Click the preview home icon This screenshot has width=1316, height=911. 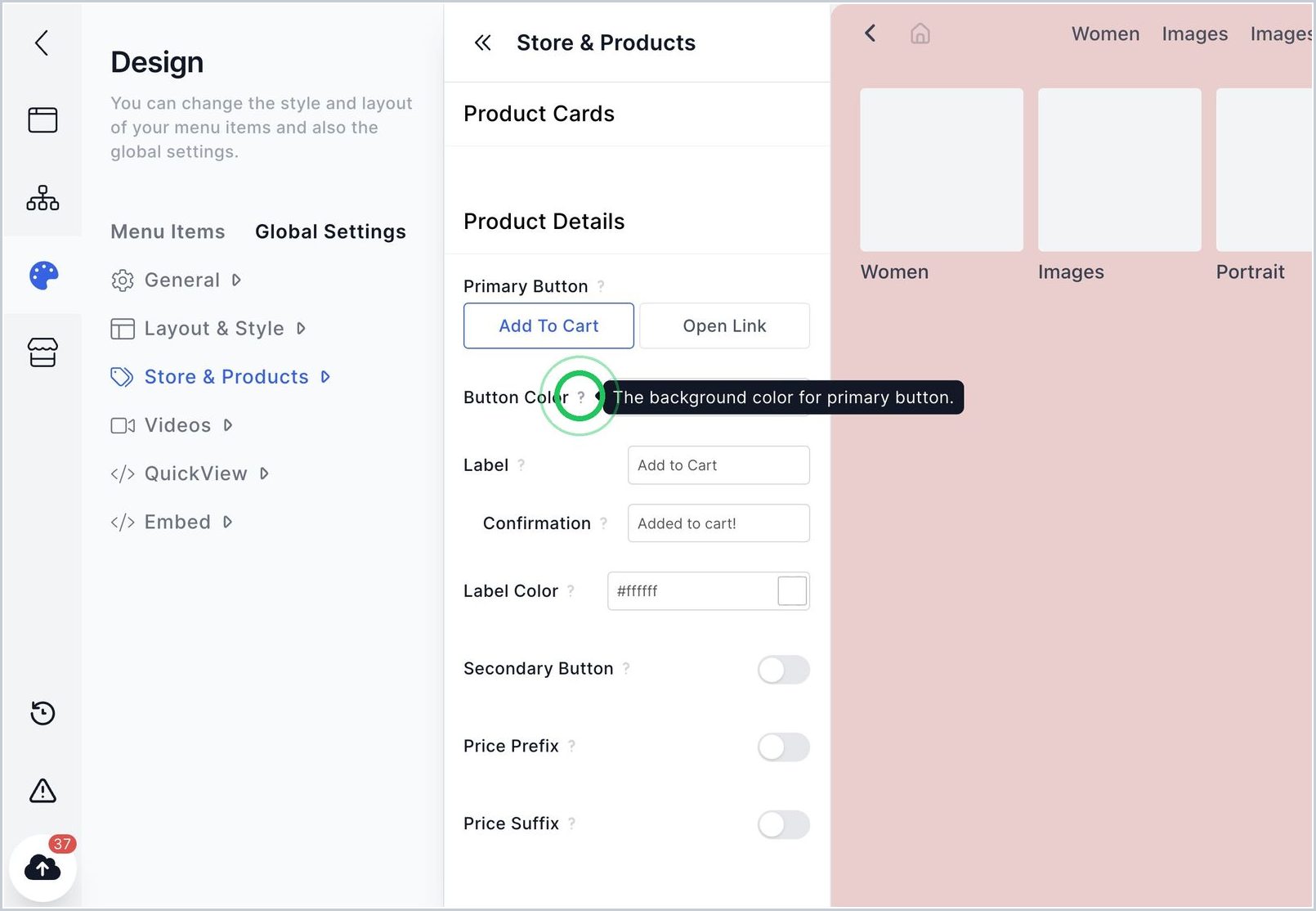tap(920, 34)
